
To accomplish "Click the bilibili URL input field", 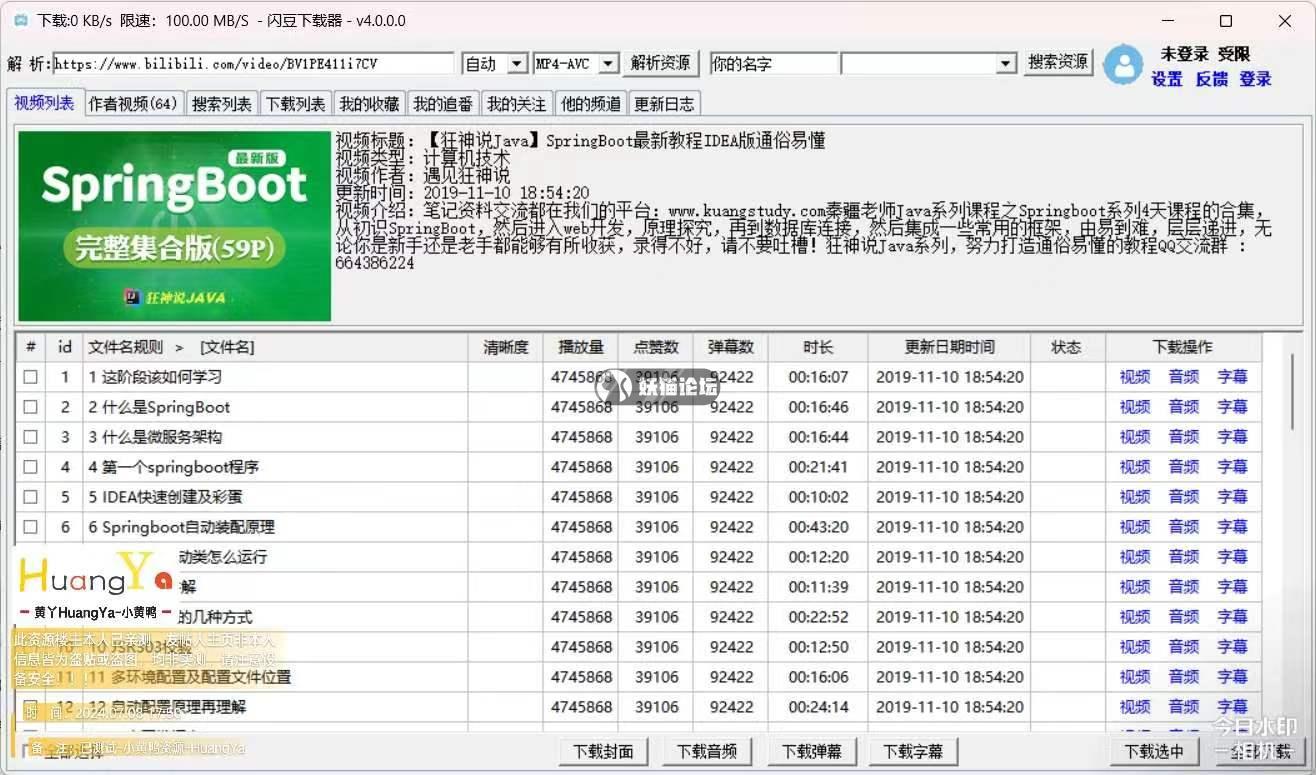I will click(x=255, y=63).
